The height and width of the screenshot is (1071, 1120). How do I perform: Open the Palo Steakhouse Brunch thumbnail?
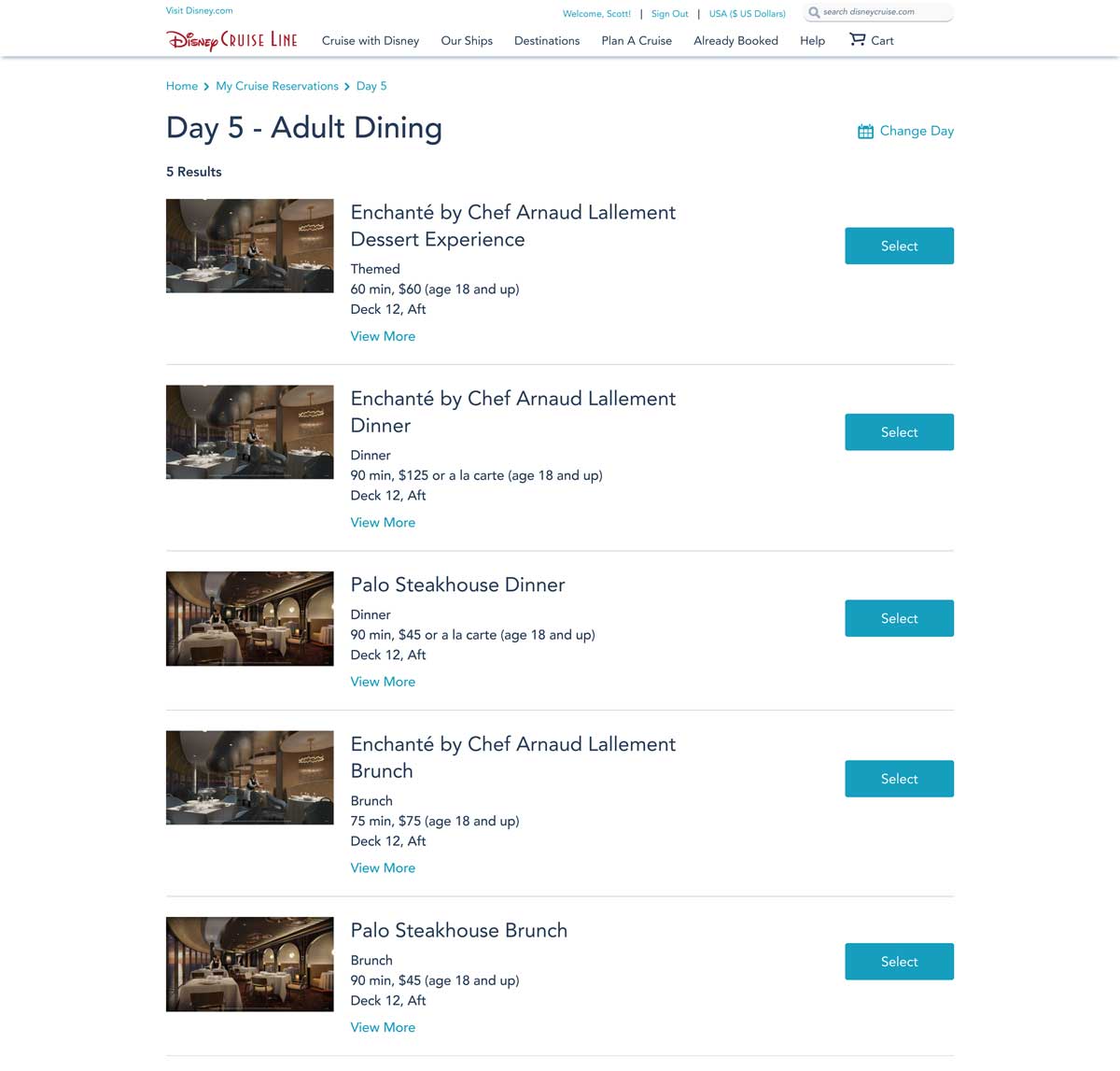pyautogui.click(x=249, y=965)
